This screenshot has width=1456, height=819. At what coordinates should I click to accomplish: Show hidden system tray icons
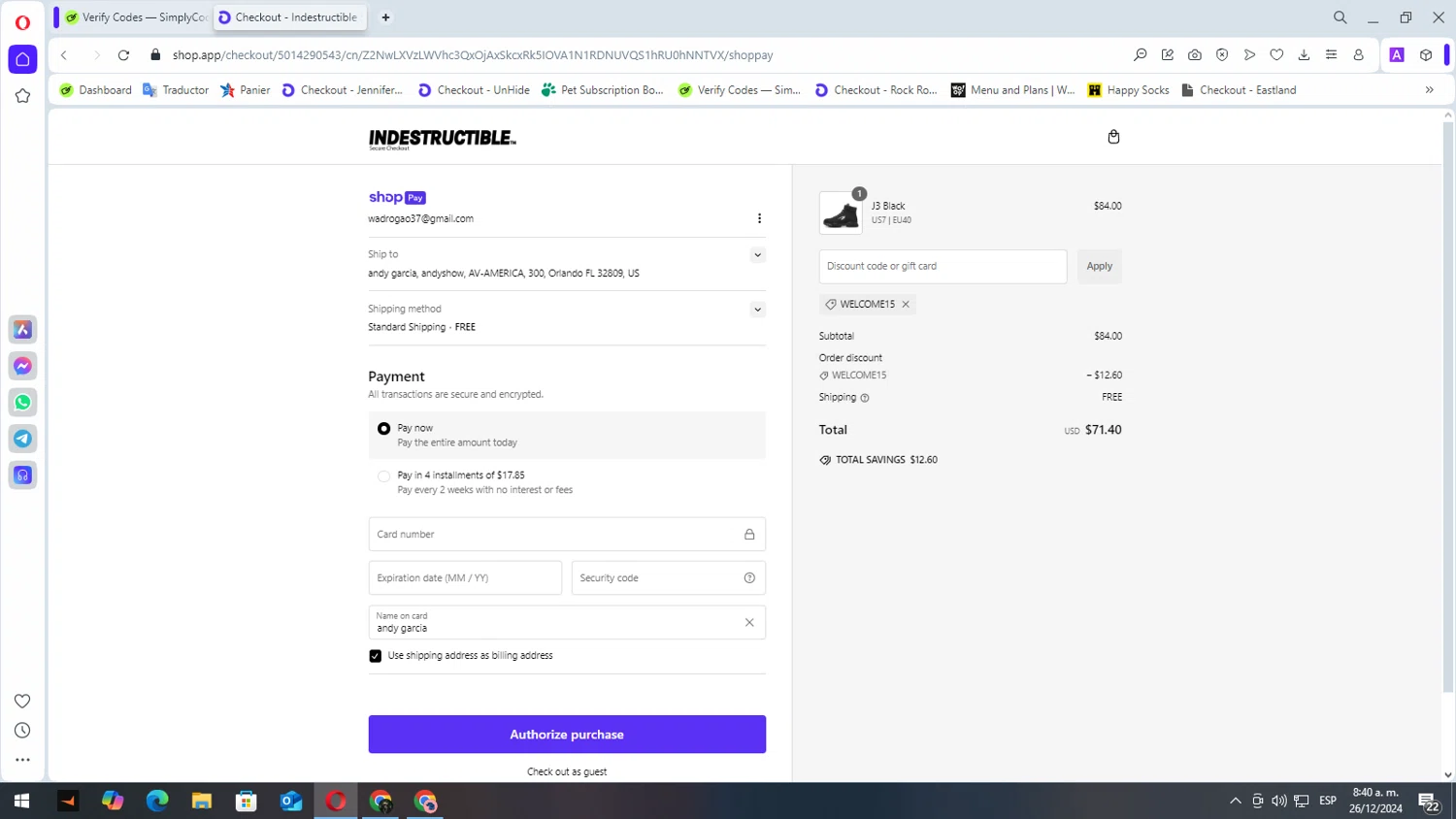(1235, 801)
